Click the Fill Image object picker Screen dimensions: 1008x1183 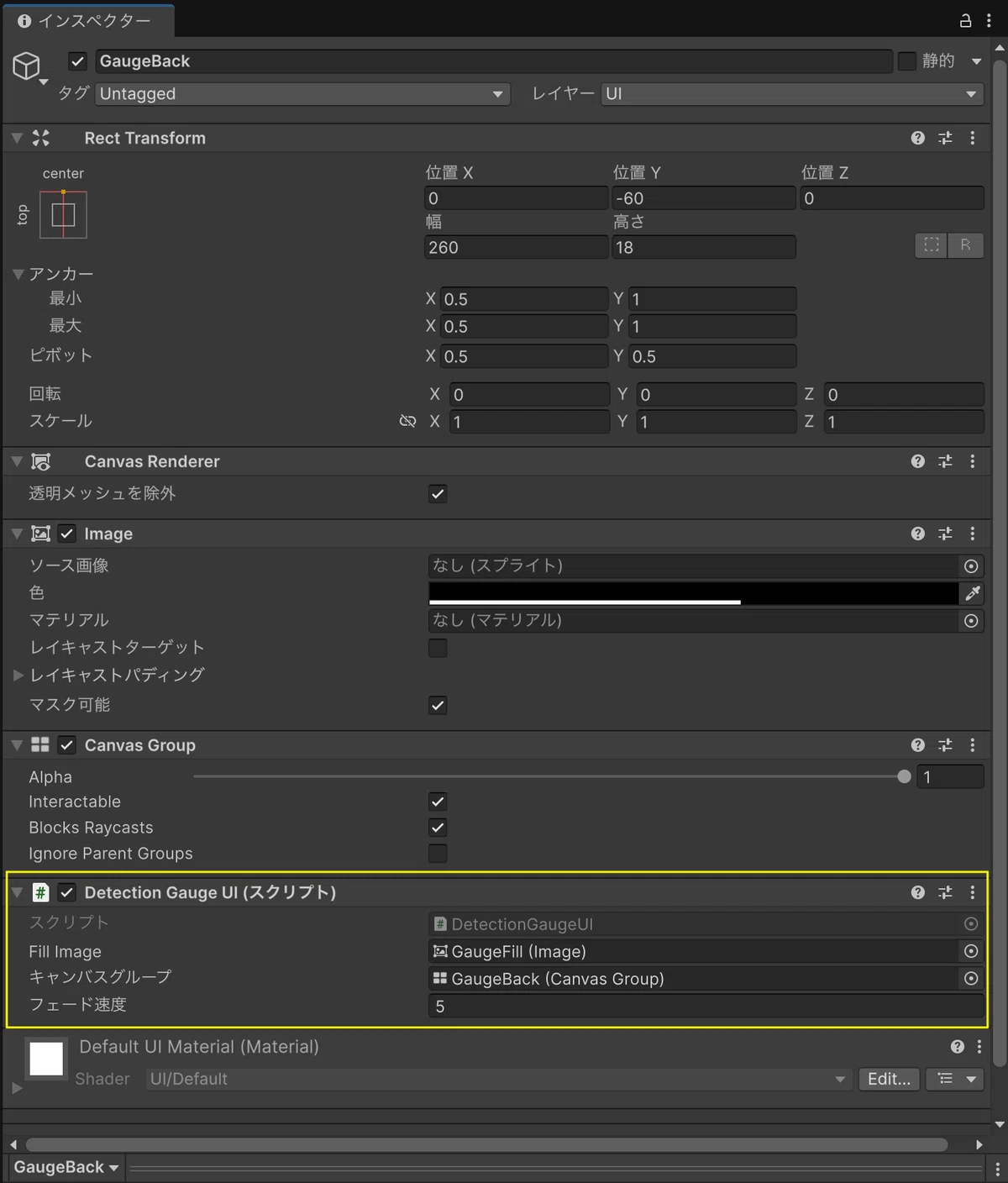tap(971, 951)
